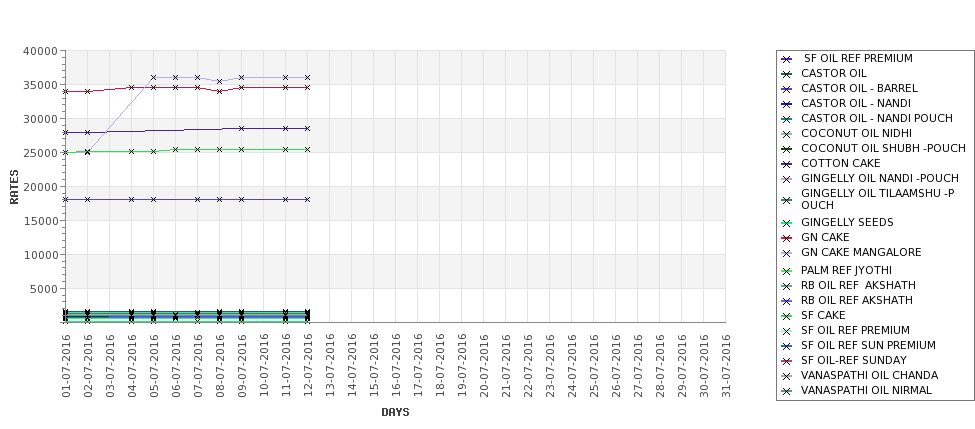Select the CASTOR OIL - NANDI label
The image size is (975, 429).
click(856, 103)
